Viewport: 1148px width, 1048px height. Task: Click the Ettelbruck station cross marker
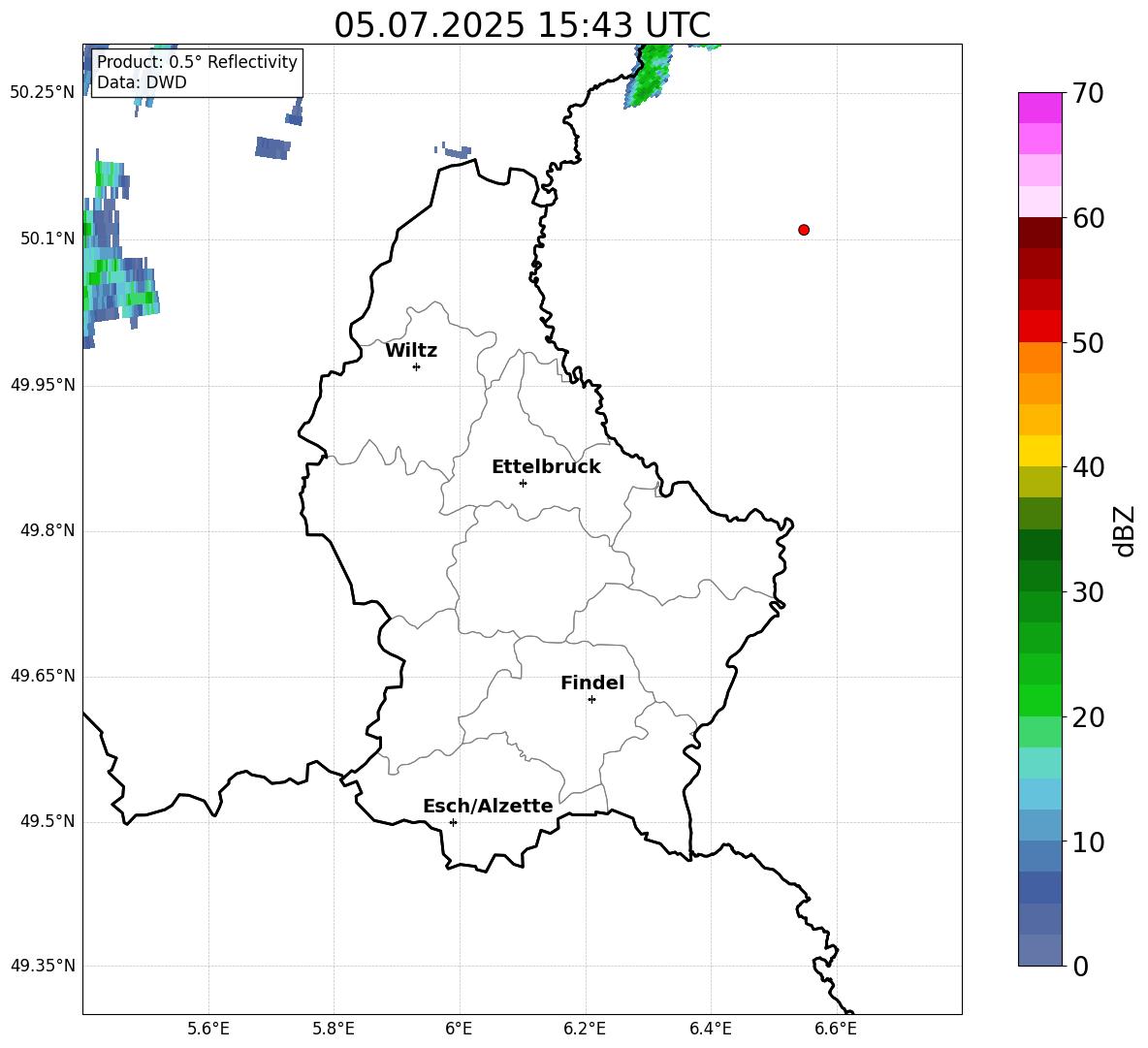point(523,483)
